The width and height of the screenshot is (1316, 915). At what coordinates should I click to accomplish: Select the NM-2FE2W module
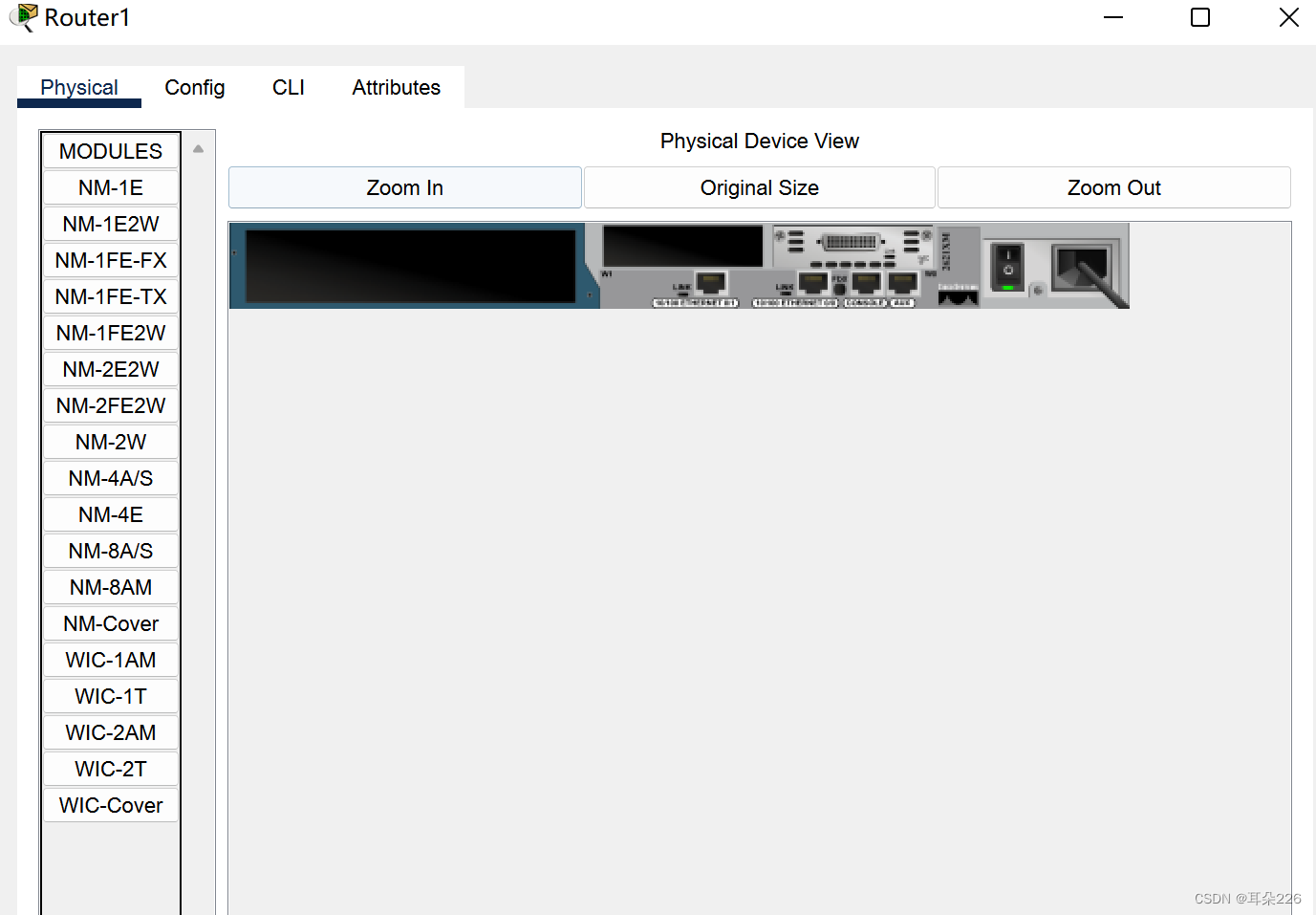tap(111, 405)
